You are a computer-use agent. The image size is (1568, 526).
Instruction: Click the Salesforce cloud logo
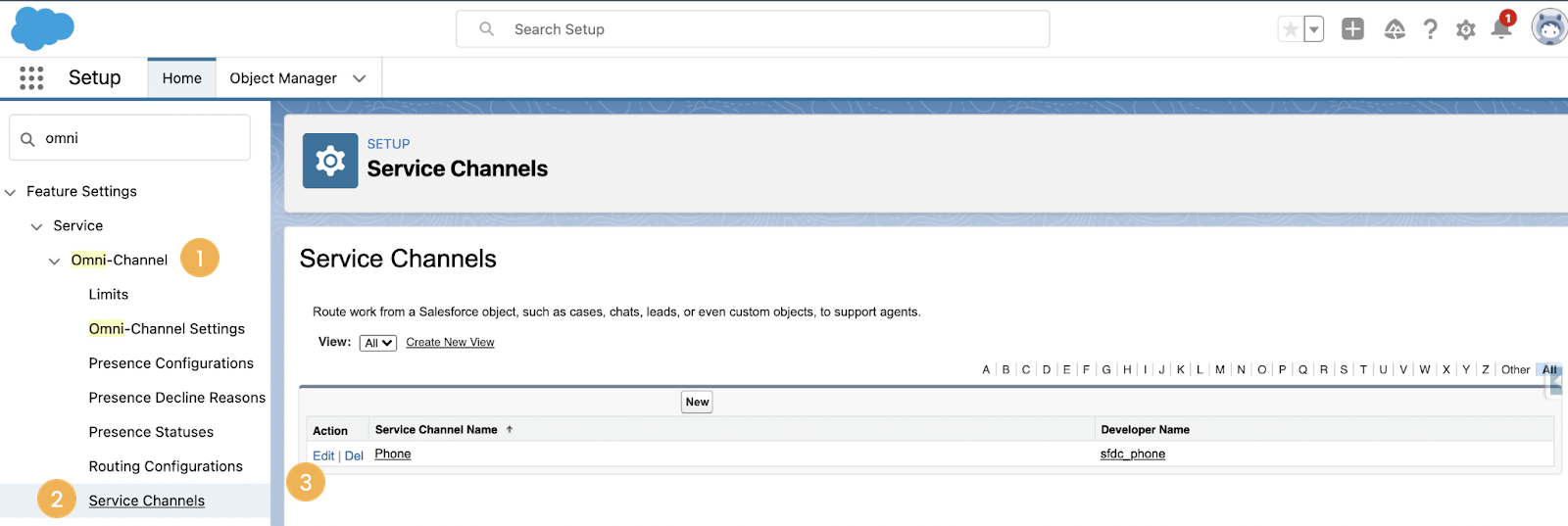pyautogui.click(x=42, y=27)
